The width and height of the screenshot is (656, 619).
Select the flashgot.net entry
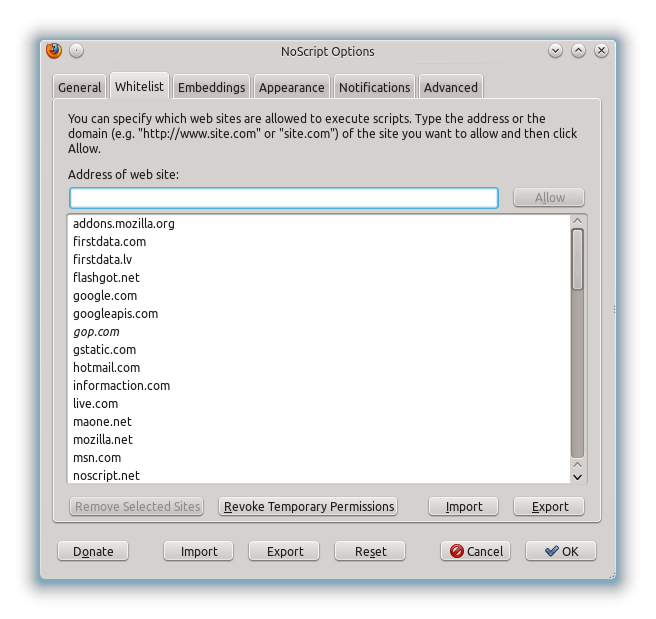[319, 278]
